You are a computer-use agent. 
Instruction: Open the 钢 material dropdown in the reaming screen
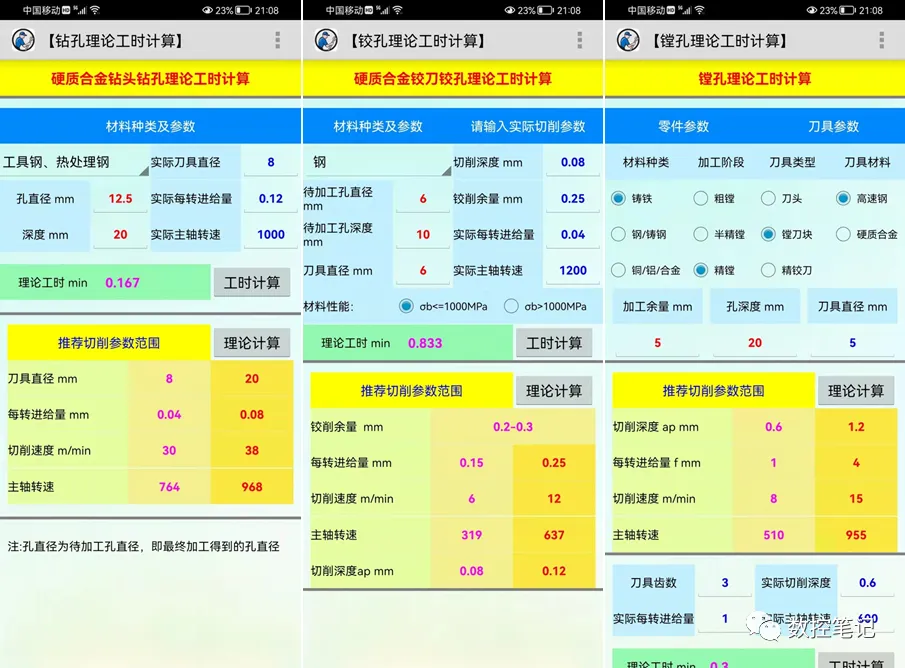click(x=377, y=162)
